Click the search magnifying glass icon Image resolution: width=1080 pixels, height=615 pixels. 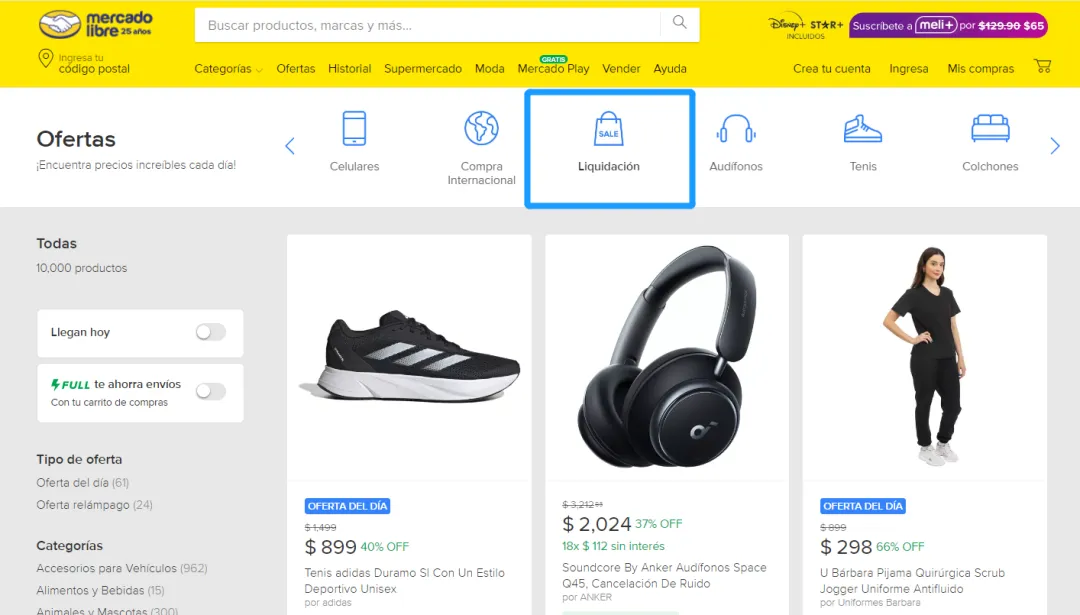679,22
